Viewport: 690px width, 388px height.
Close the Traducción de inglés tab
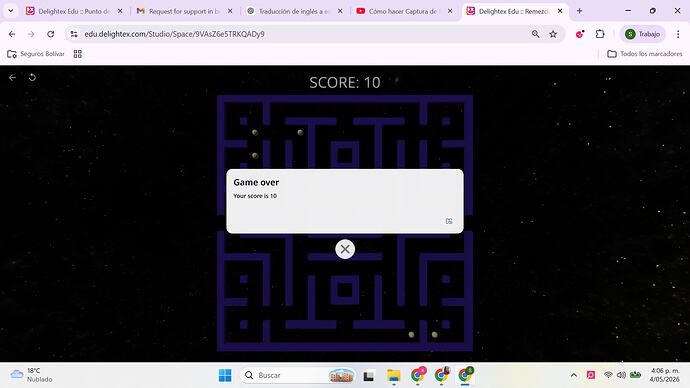pos(340,11)
